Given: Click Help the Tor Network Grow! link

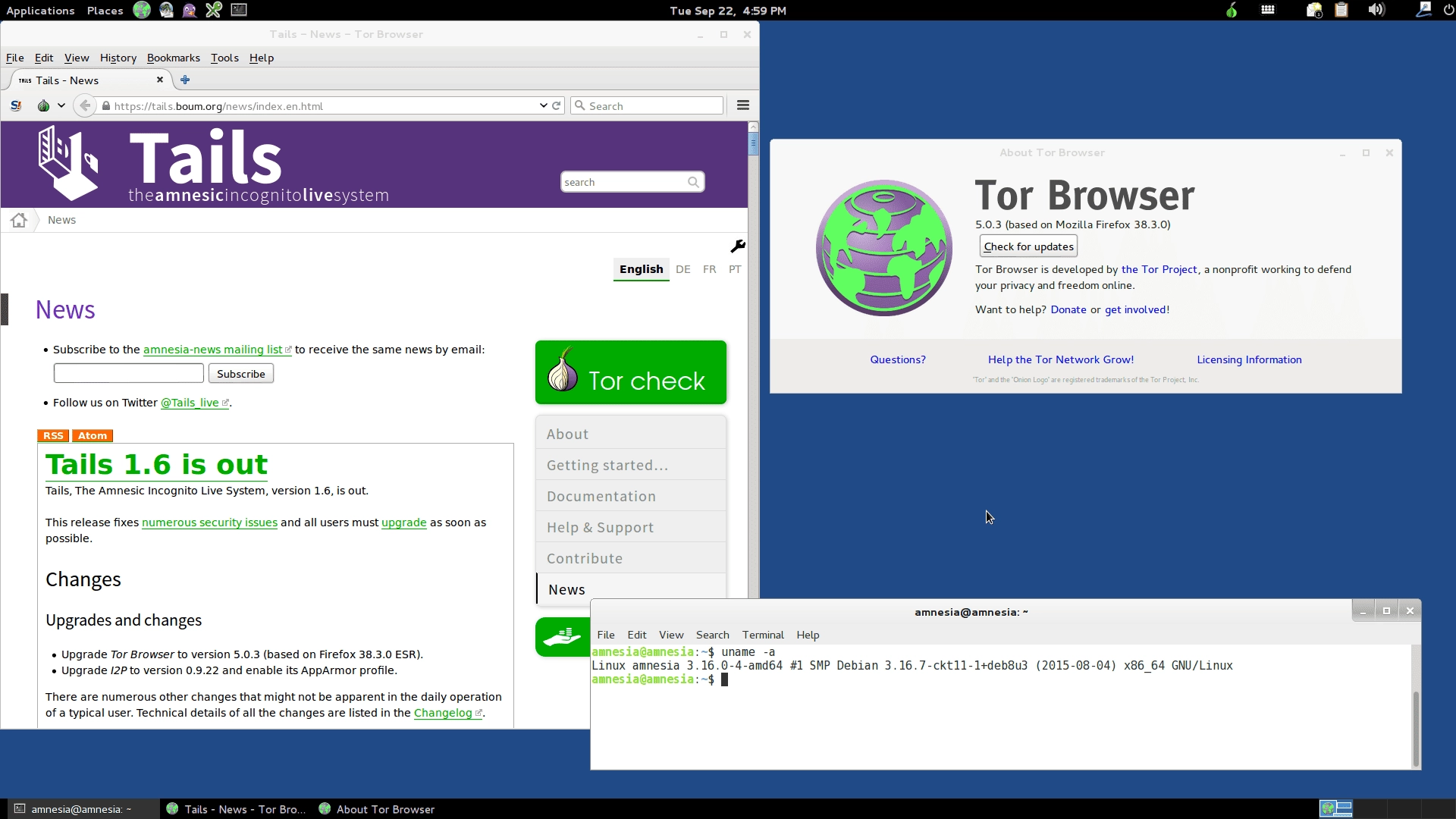Looking at the screenshot, I should (1061, 359).
